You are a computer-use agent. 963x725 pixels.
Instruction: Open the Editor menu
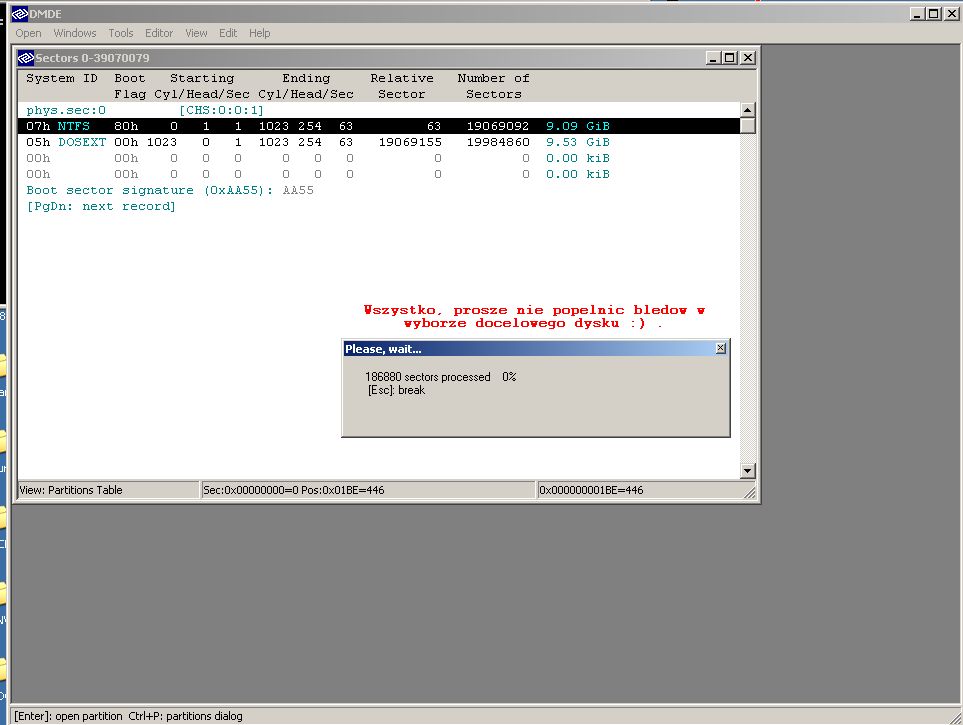coord(159,33)
